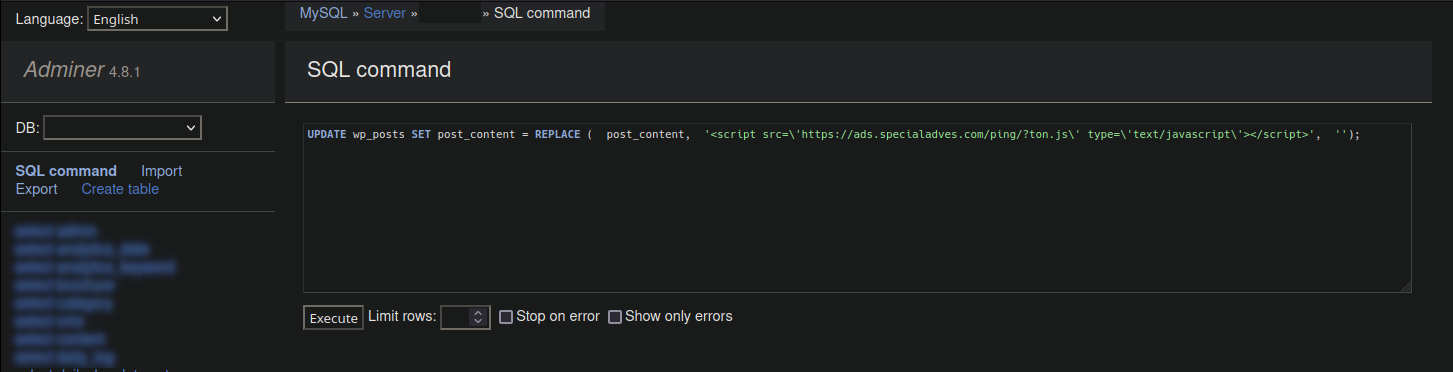The width and height of the screenshot is (1453, 372).
Task: Click the Create table link
Action: (120, 189)
